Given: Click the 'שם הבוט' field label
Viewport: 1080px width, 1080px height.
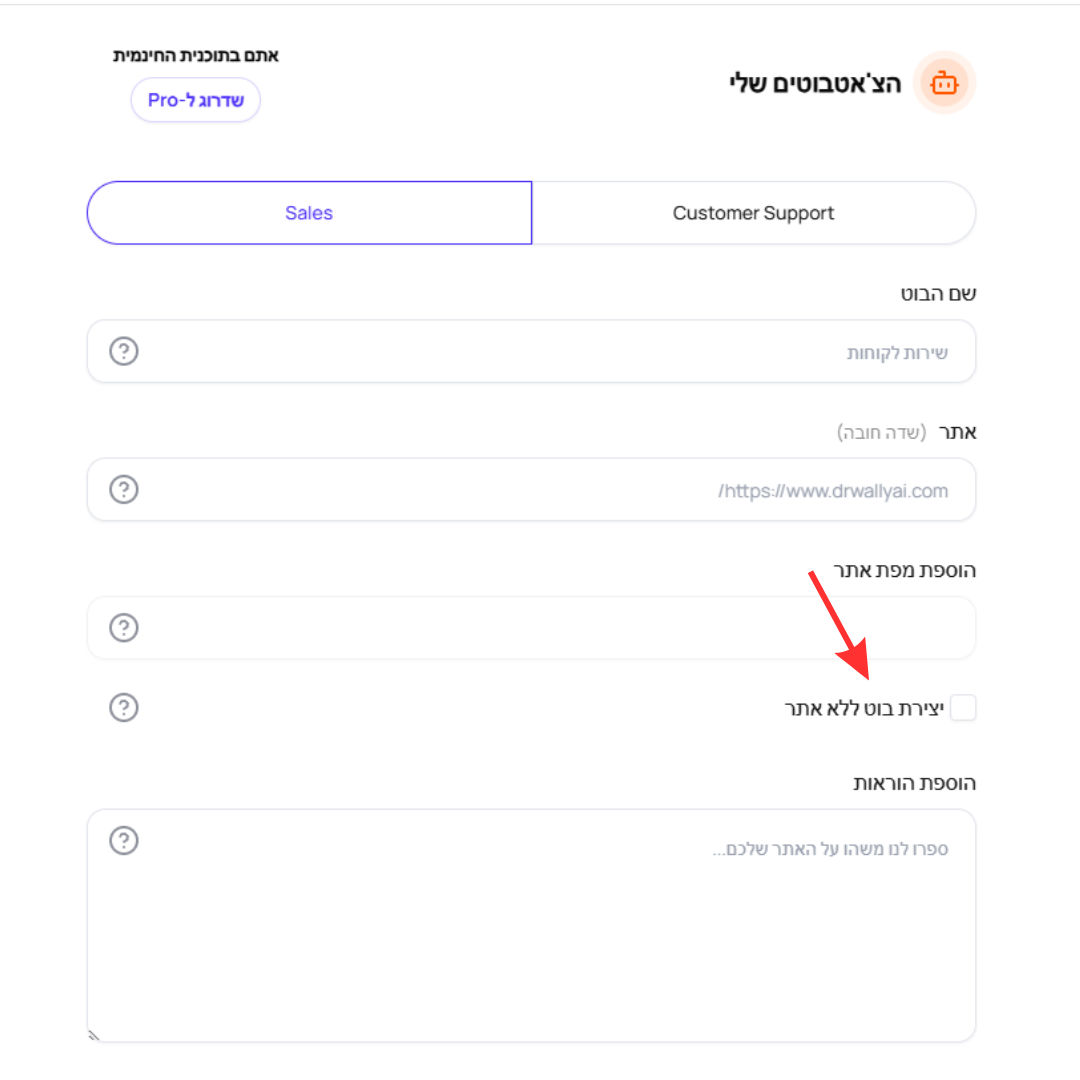Looking at the screenshot, I should [x=938, y=294].
